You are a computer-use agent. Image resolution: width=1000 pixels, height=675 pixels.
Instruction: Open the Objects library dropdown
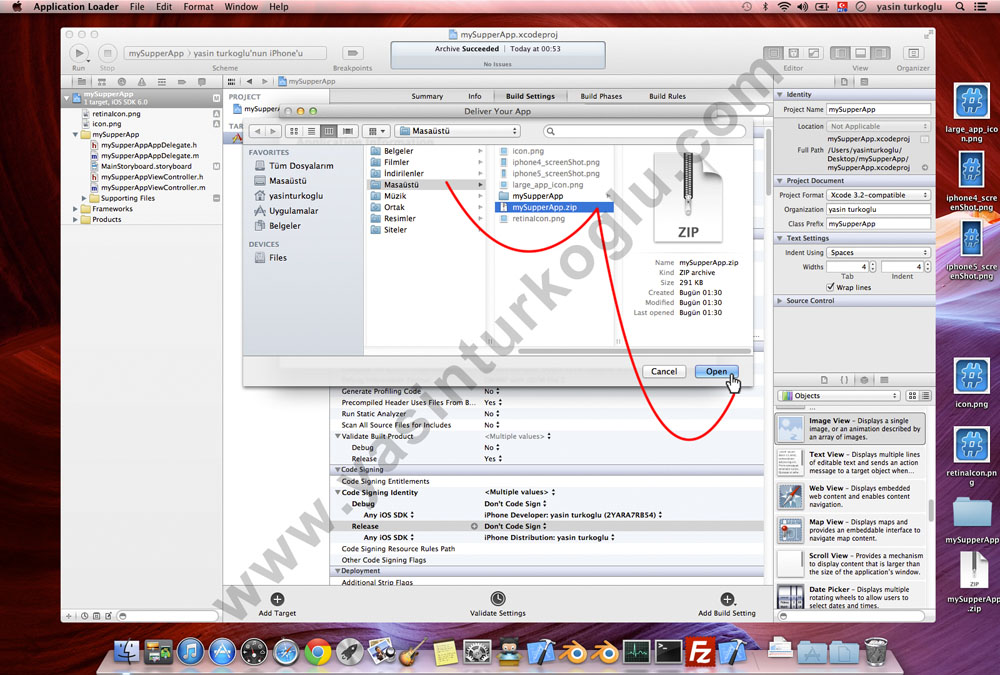(839, 396)
